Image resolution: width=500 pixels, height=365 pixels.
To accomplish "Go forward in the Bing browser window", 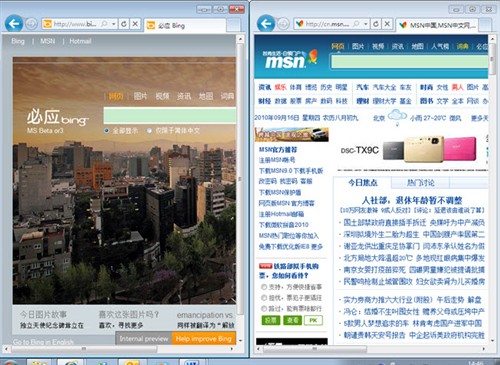I will (x=31, y=24).
